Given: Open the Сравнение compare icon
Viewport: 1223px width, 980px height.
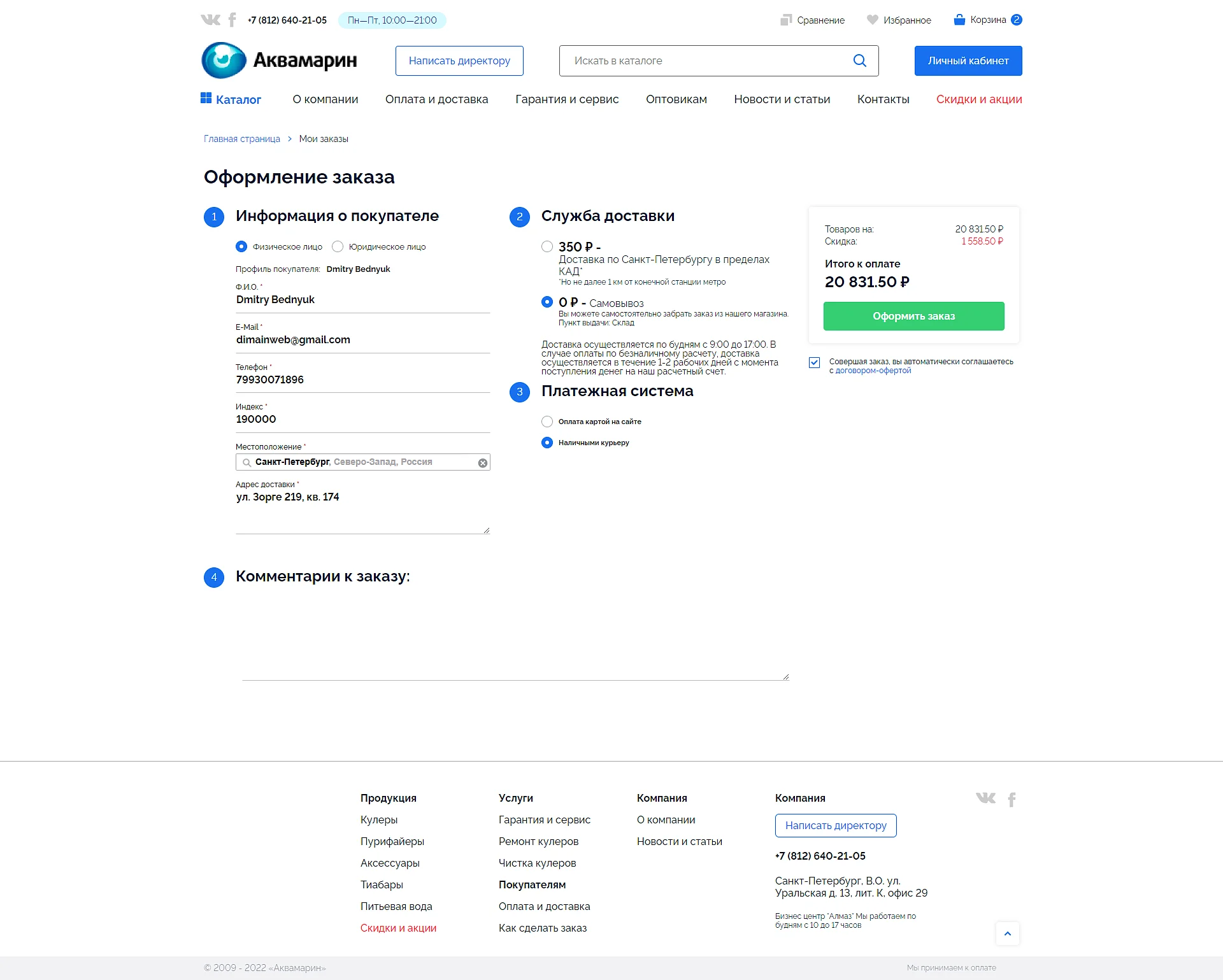Looking at the screenshot, I should point(786,20).
